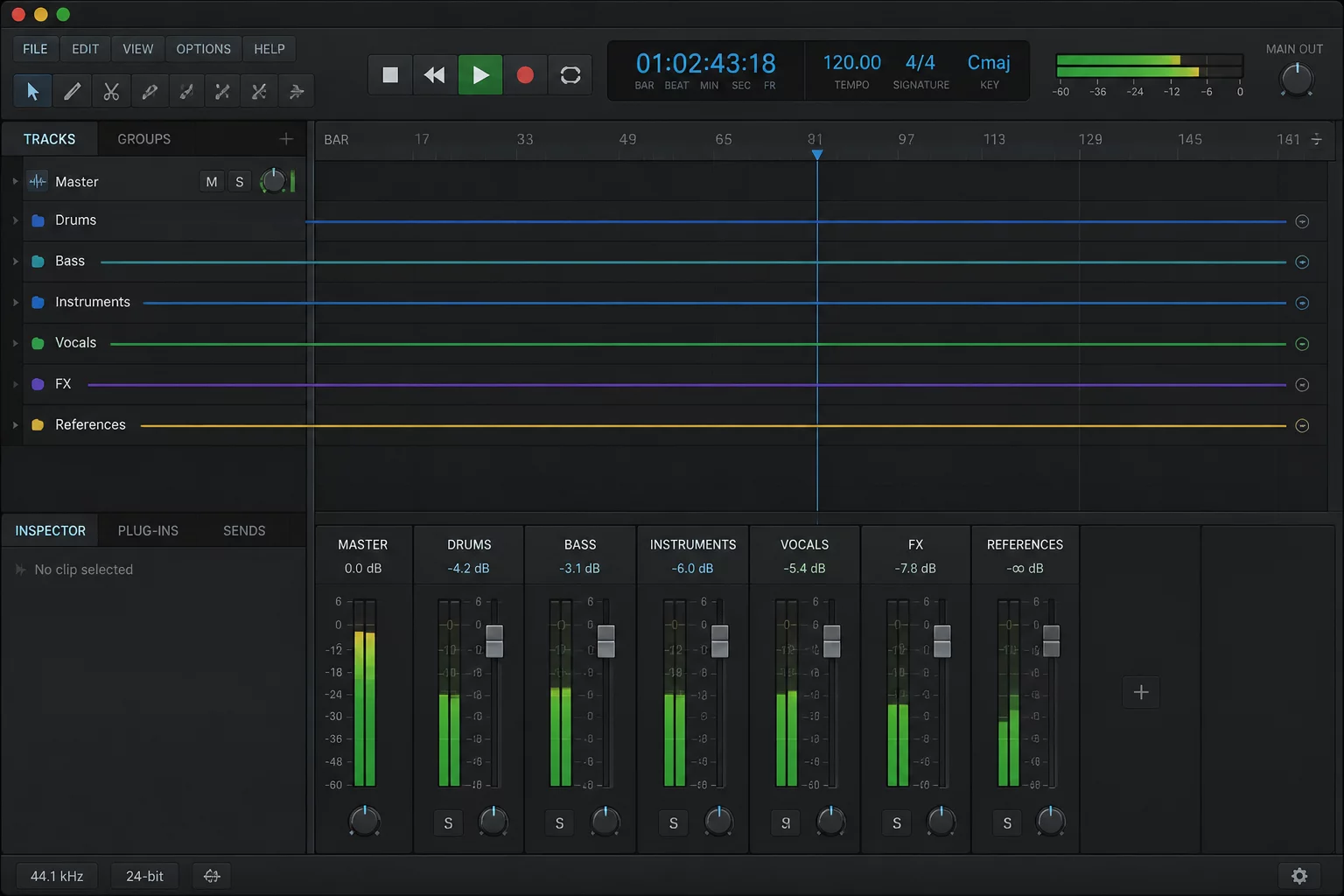The width and height of the screenshot is (1344, 896).
Task: Expand the Drums track folder
Action: [15, 220]
